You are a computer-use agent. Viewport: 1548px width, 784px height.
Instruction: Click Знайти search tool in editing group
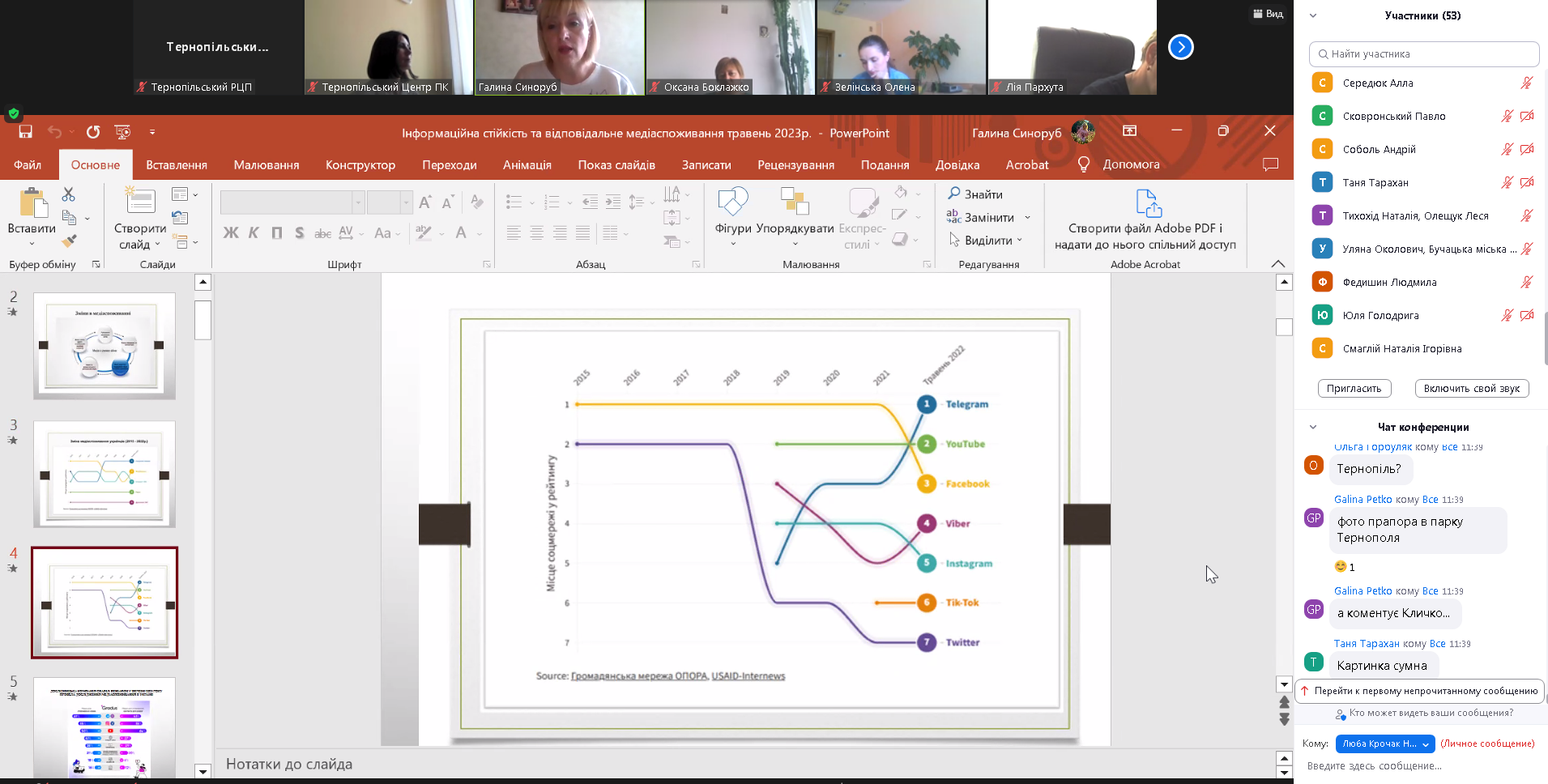(975, 194)
